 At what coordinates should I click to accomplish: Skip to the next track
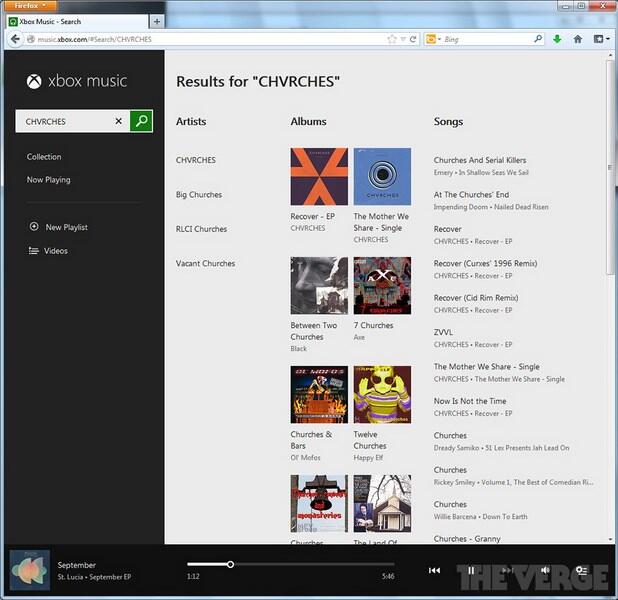pyautogui.click(x=508, y=570)
